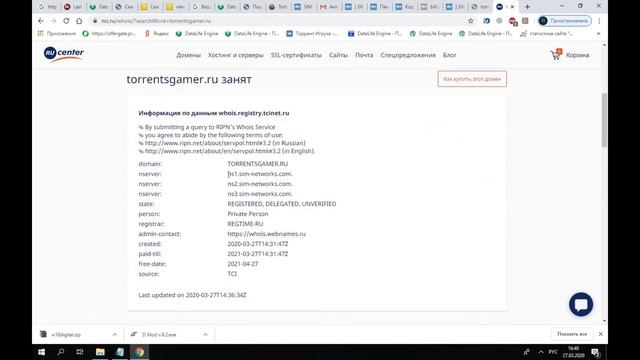Open Task View on taskbar
This screenshot has width=640, height=360.
coord(80,352)
